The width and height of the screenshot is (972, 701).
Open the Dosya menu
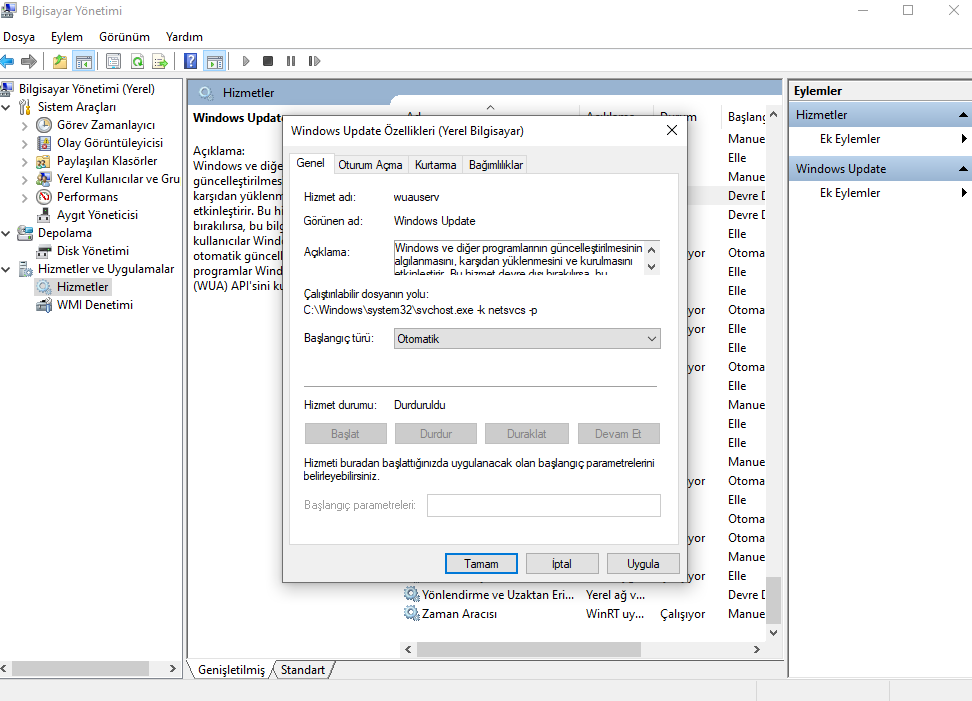[19, 37]
